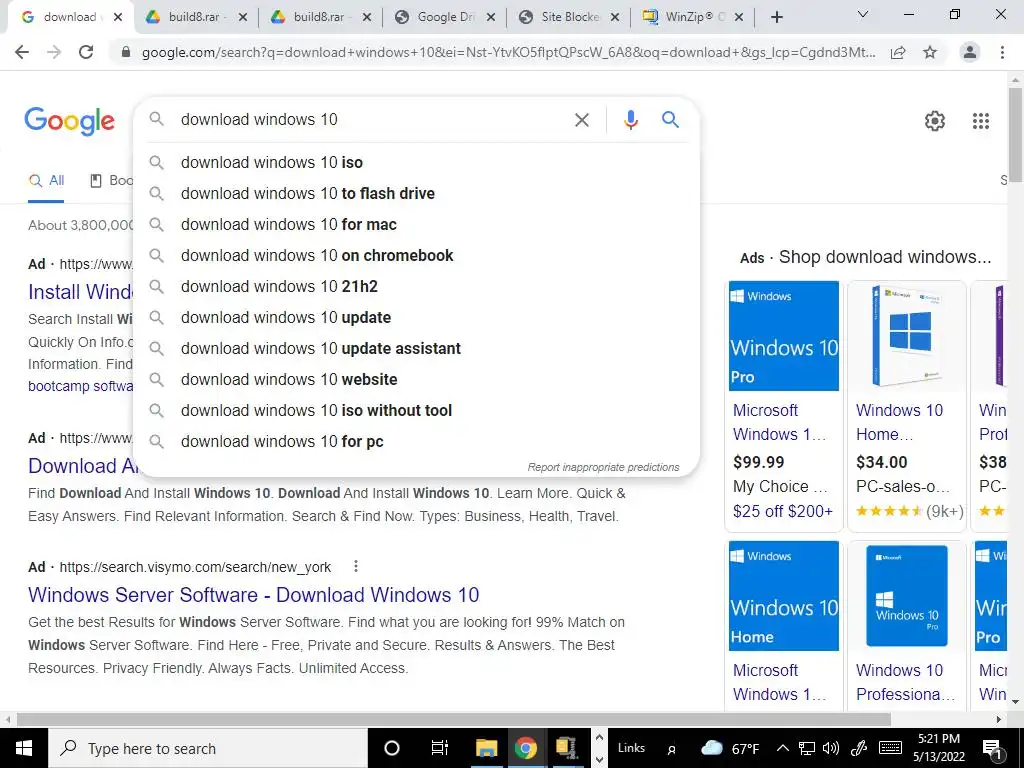This screenshot has width=1024, height=768.
Task: Choose suggestion 'update assistant'
Action: click(x=416, y=349)
